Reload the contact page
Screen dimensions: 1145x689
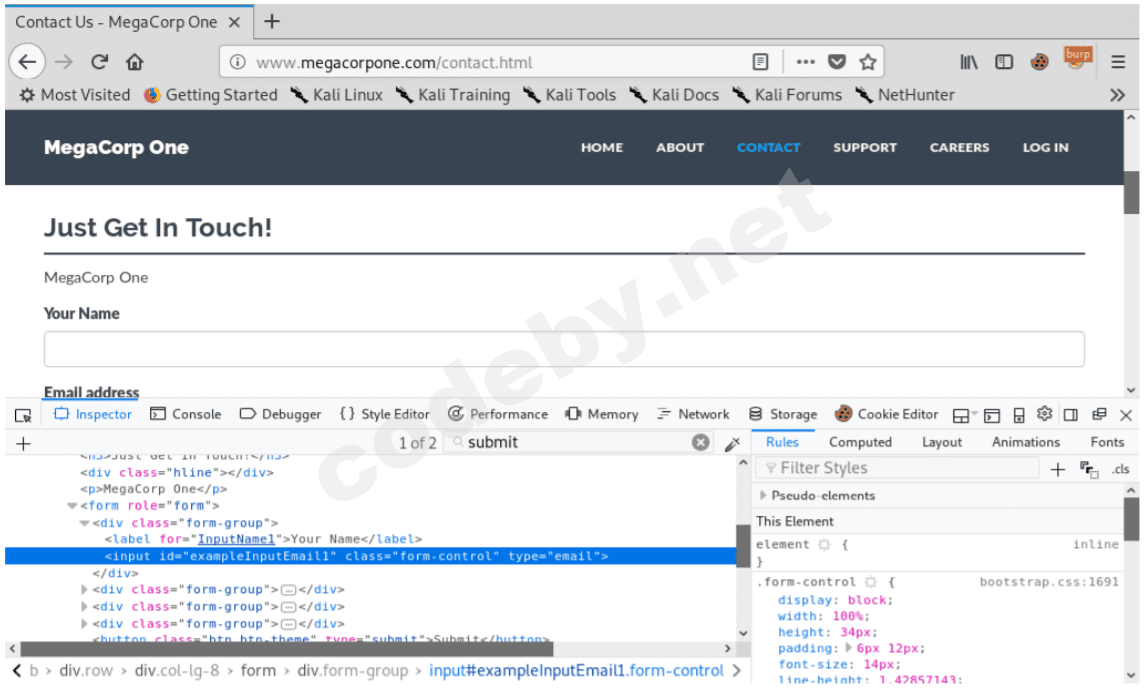point(99,62)
